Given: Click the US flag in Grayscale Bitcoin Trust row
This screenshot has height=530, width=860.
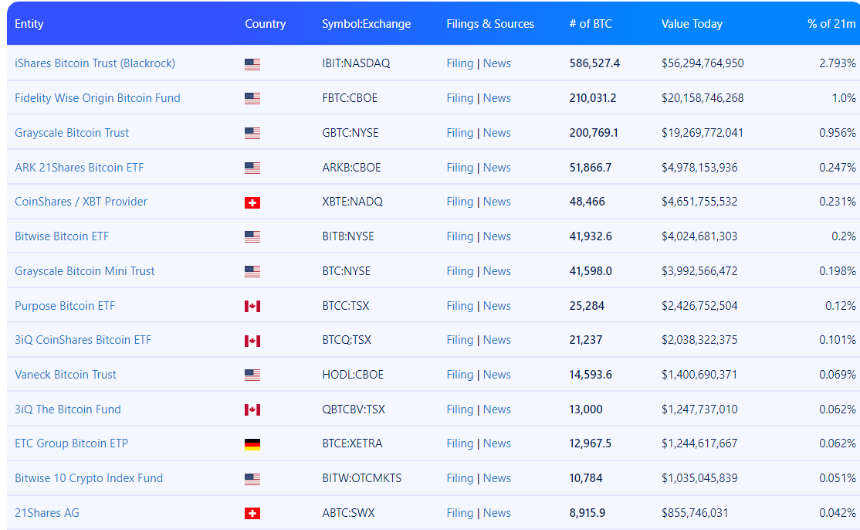Looking at the screenshot, I should [x=252, y=133].
